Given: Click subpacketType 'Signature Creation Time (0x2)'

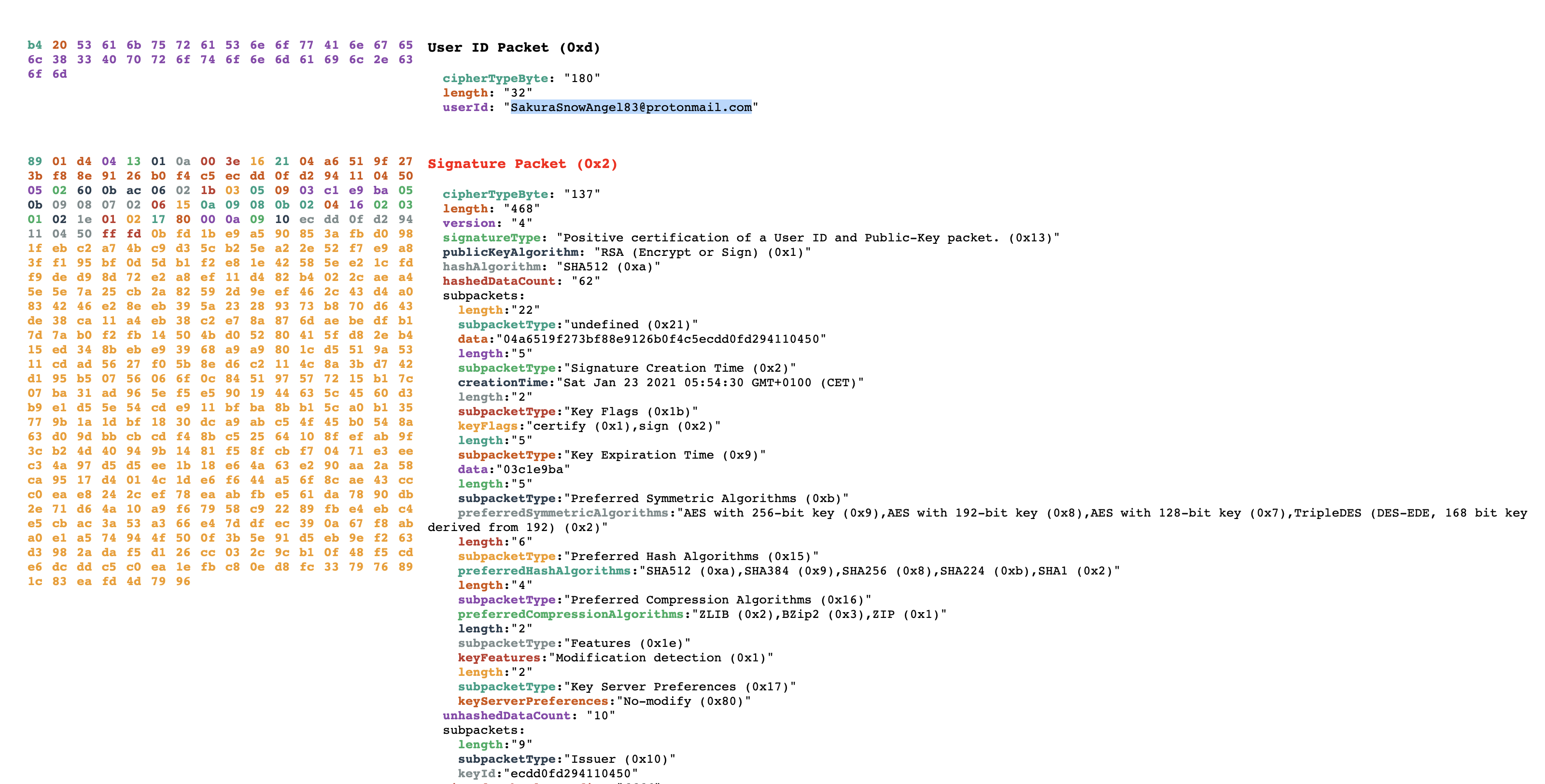Looking at the screenshot, I should (x=627, y=368).
